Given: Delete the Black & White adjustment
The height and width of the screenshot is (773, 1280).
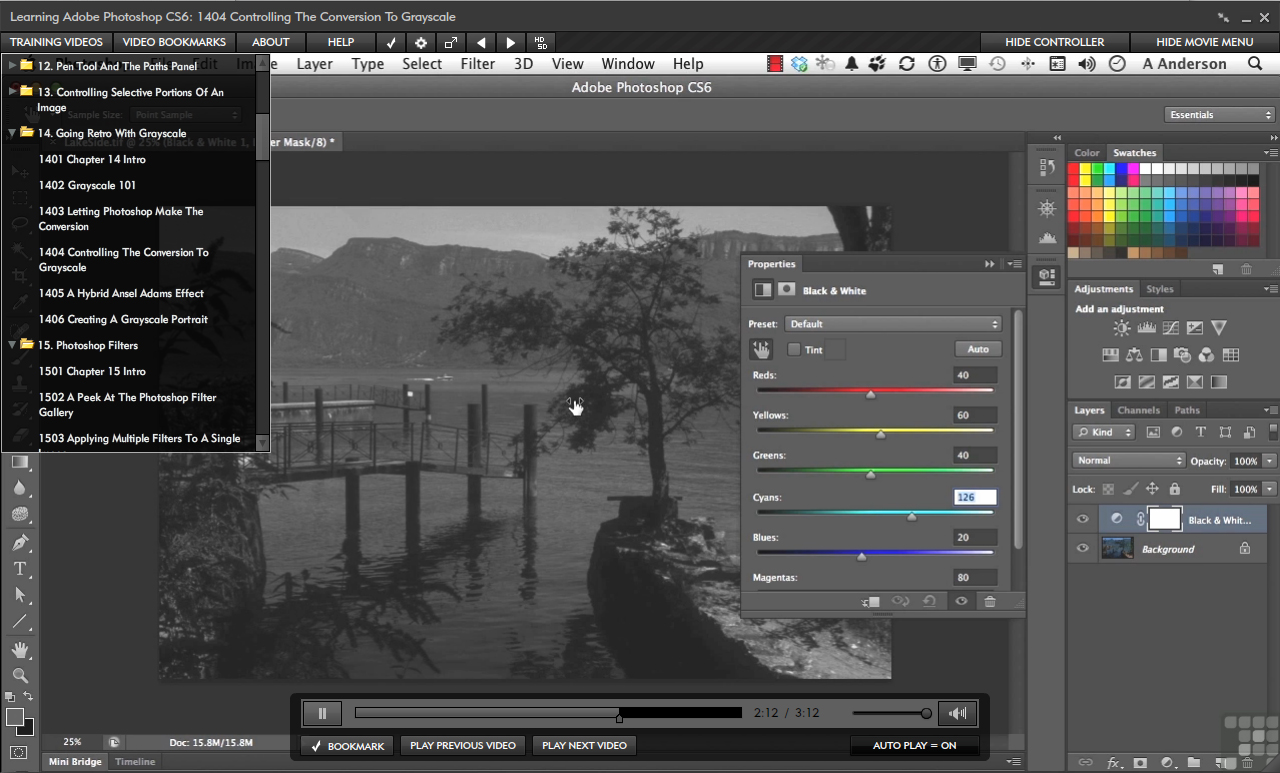Looking at the screenshot, I should point(989,601).
